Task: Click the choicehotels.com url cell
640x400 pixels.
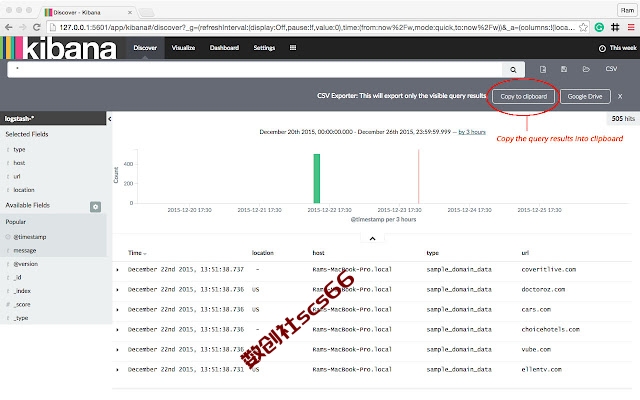Action: pos(550,329)
